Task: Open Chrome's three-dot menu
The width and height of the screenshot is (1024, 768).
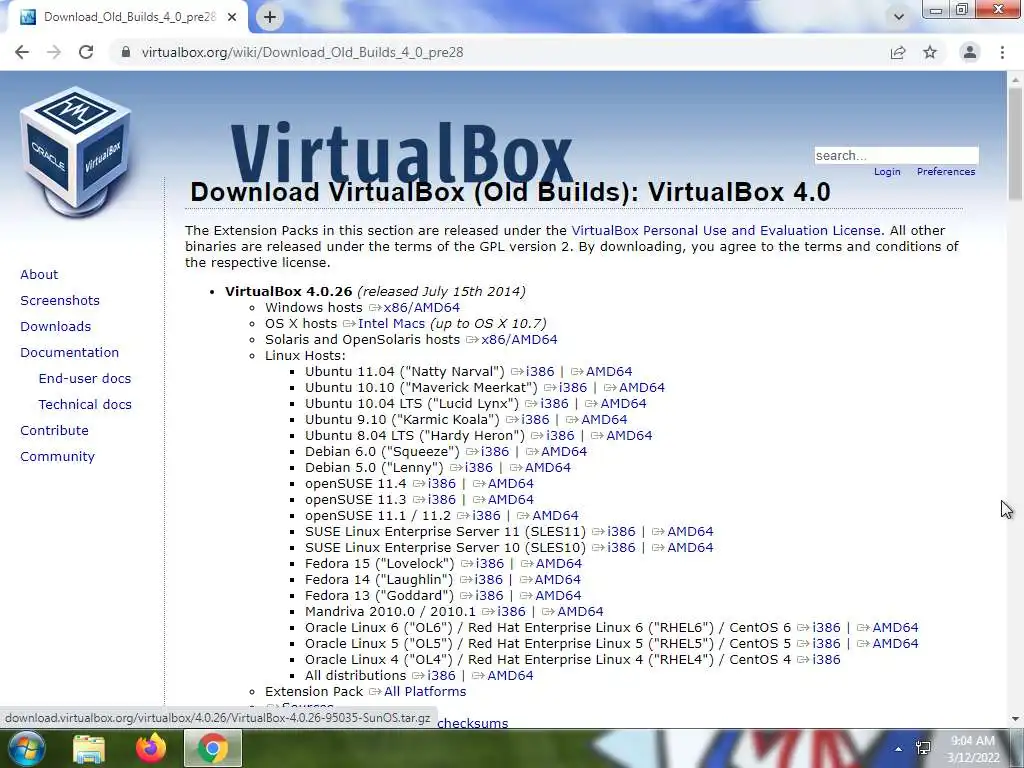Action: click(1002, 52)
